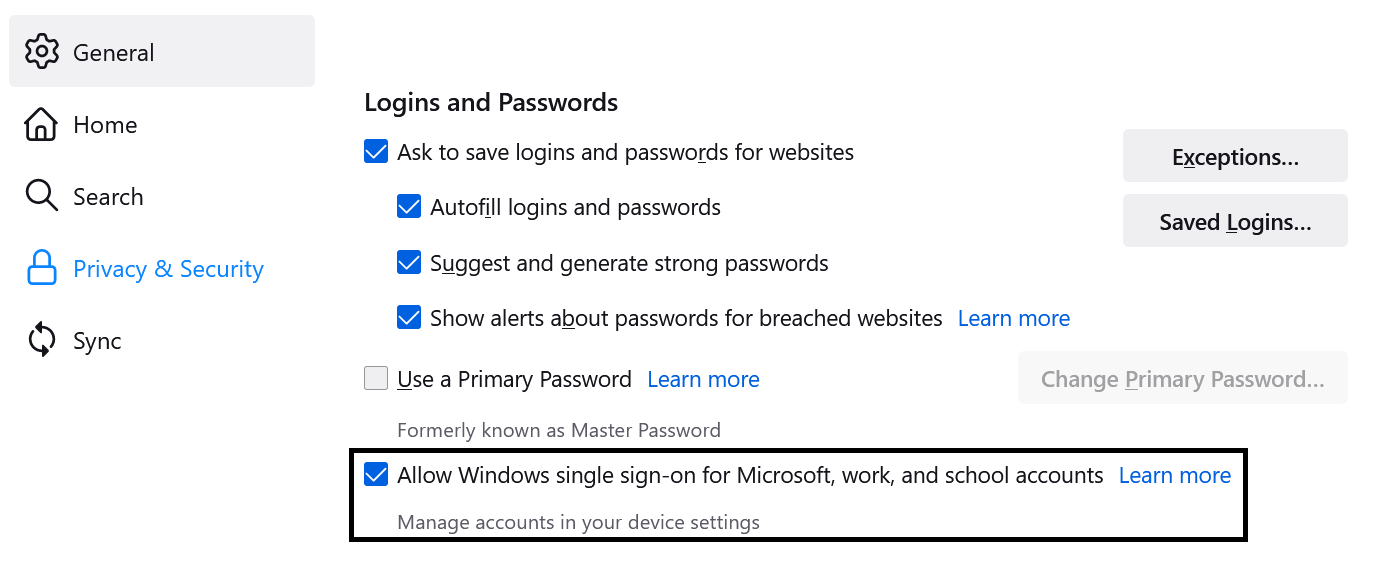Open Learn more about breached website alerts
The image size is (1375, 584).
[1013, 317]
